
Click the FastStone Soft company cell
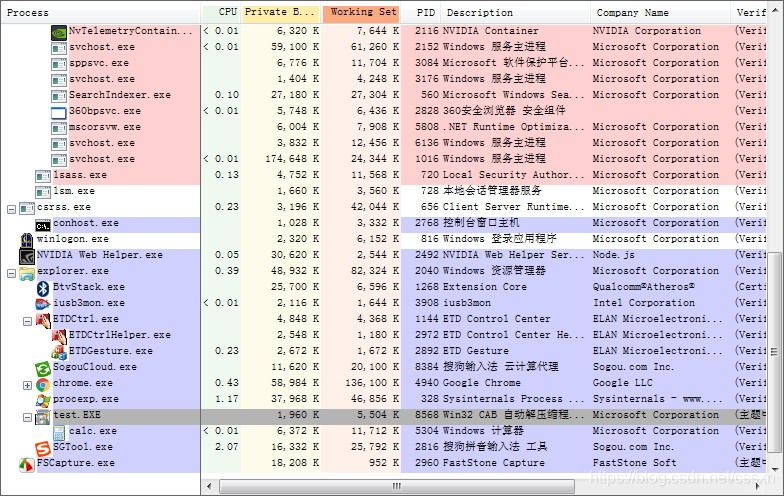tap(634, 463)
